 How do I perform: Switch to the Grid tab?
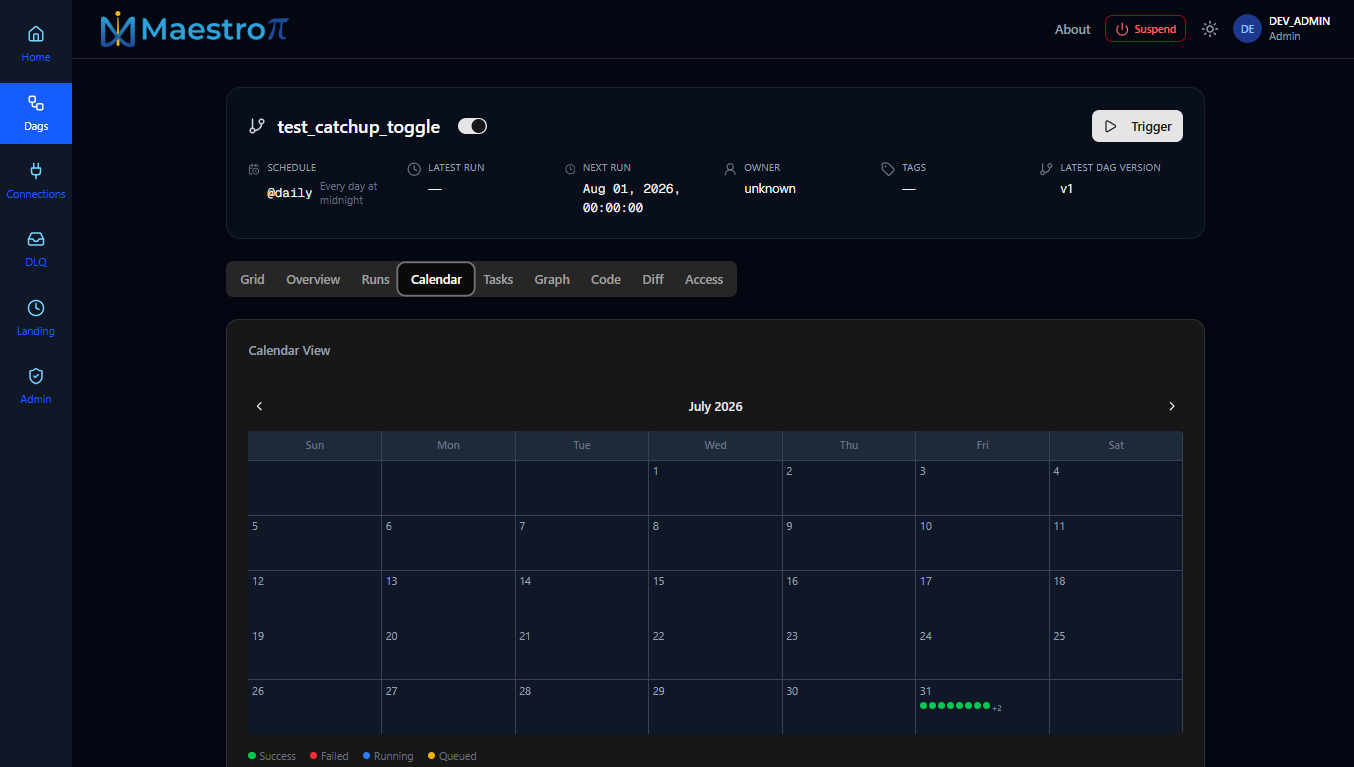click(252, 279)
